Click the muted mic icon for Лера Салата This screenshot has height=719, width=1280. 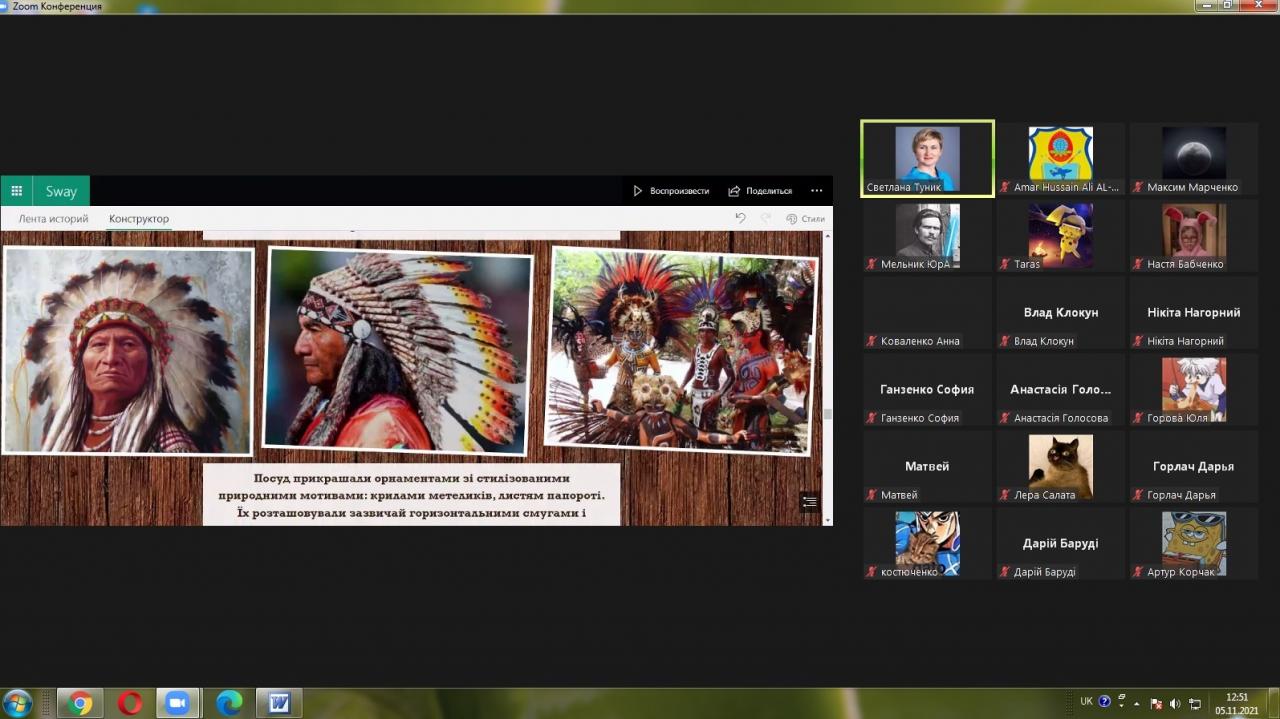pos(1005,495)
